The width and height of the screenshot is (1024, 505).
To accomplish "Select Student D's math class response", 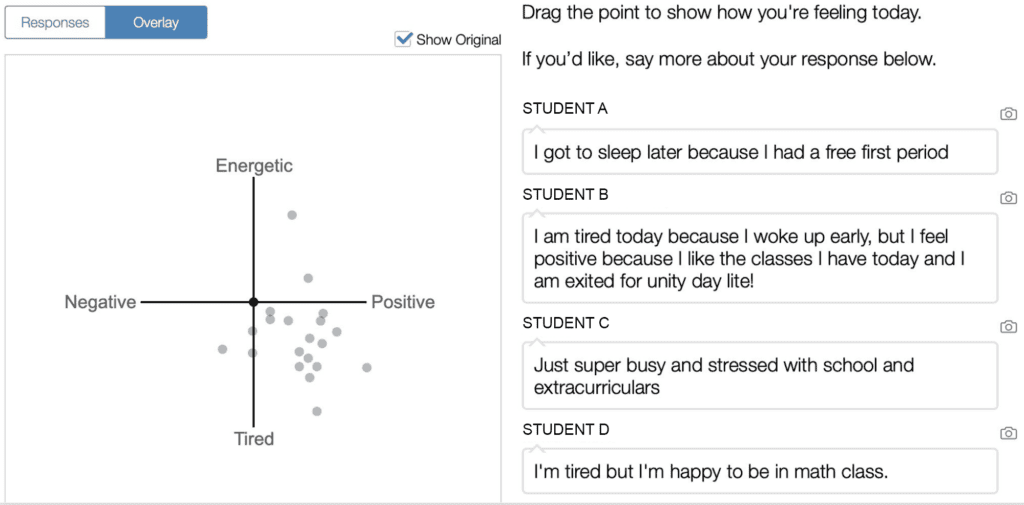I will (760, 471).
